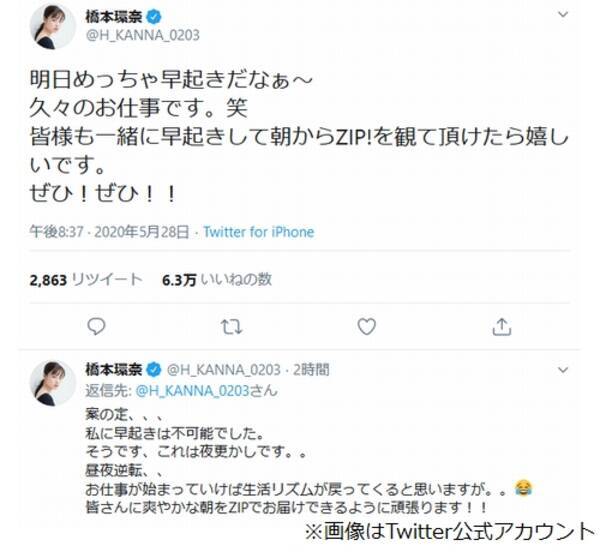Click the 午後8:37 · 2020年5月28日 timestamp
The image size is (600, 552).
[x=109, y=232]
